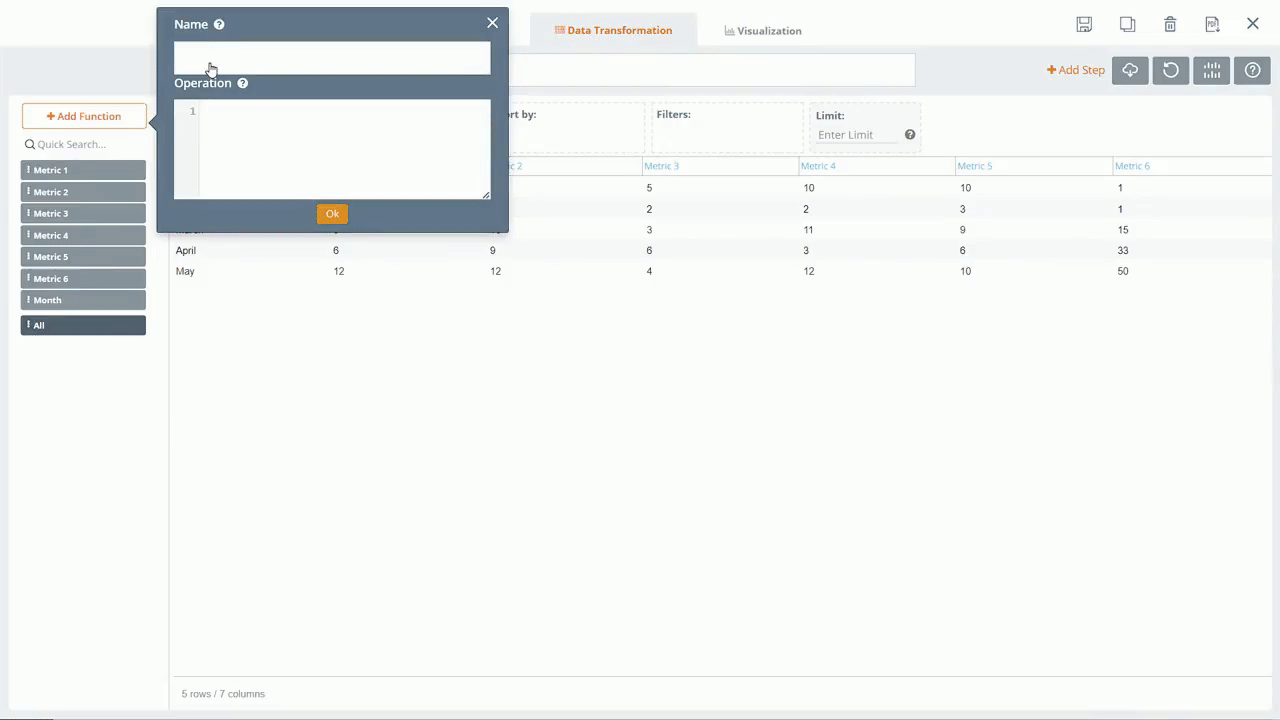Click the duplicate copy icon
This screenshot has width=1280, height=720.
pos(1127,24)
